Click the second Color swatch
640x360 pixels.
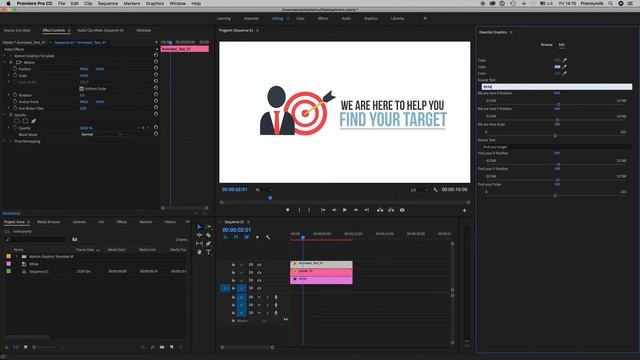click(x=557, y=67)
